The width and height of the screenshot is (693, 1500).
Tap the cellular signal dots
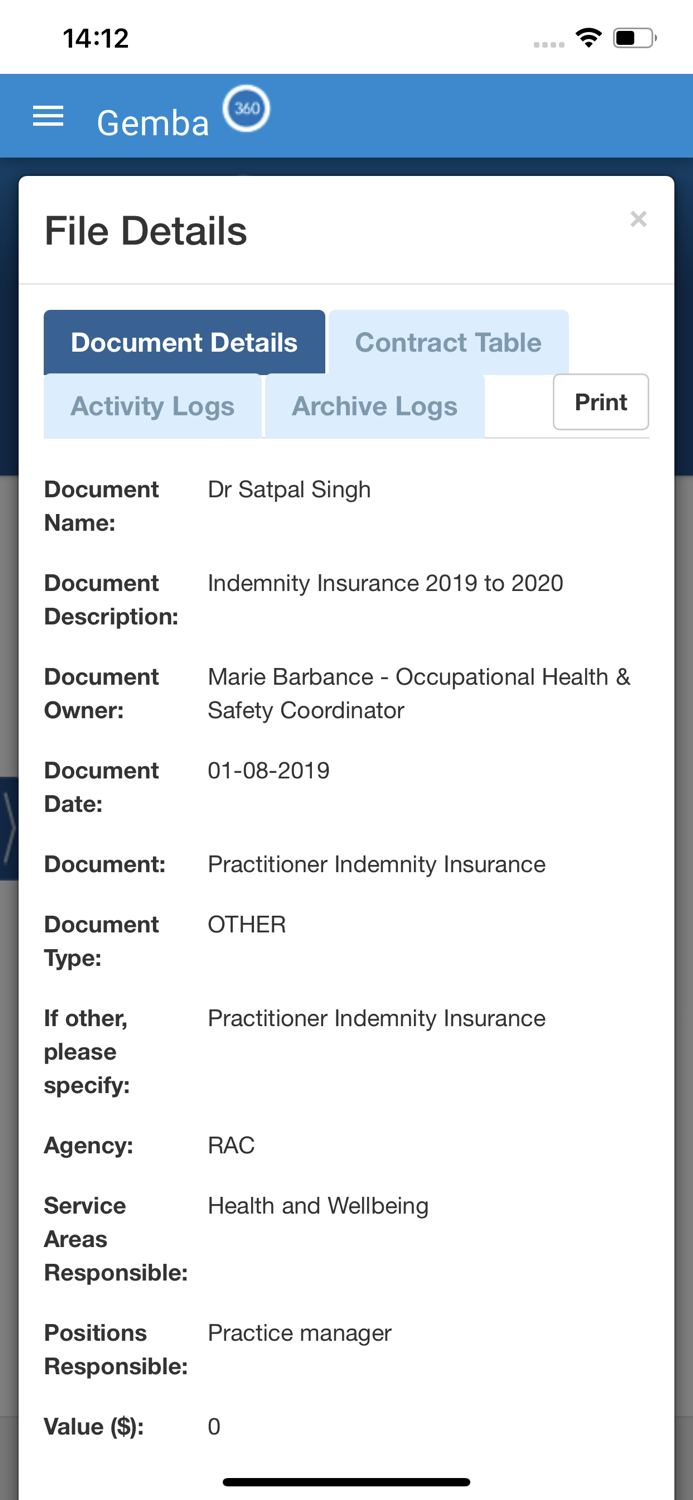point(548,44)
